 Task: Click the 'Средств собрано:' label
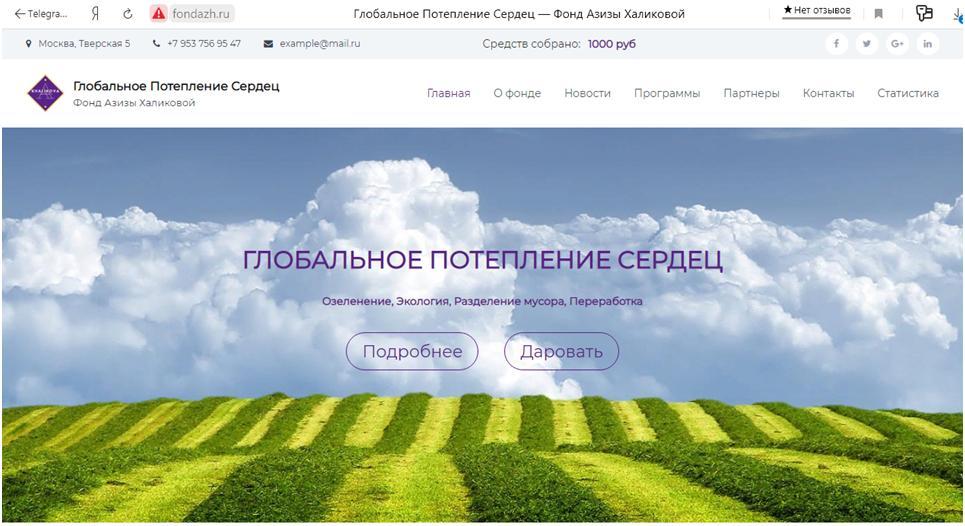point(531,44)
